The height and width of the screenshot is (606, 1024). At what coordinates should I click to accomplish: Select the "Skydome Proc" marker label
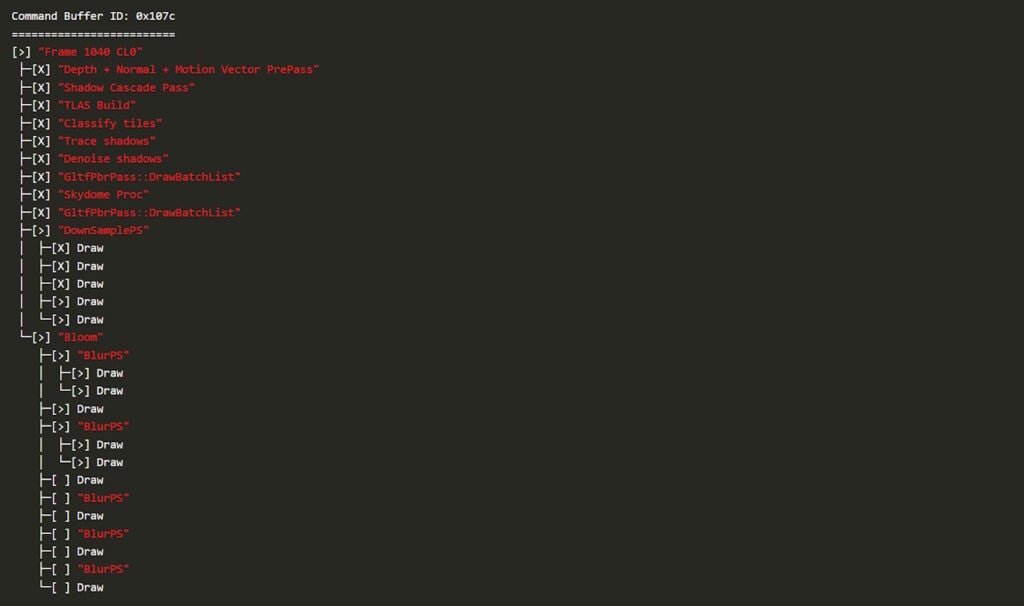pos(103,195)
